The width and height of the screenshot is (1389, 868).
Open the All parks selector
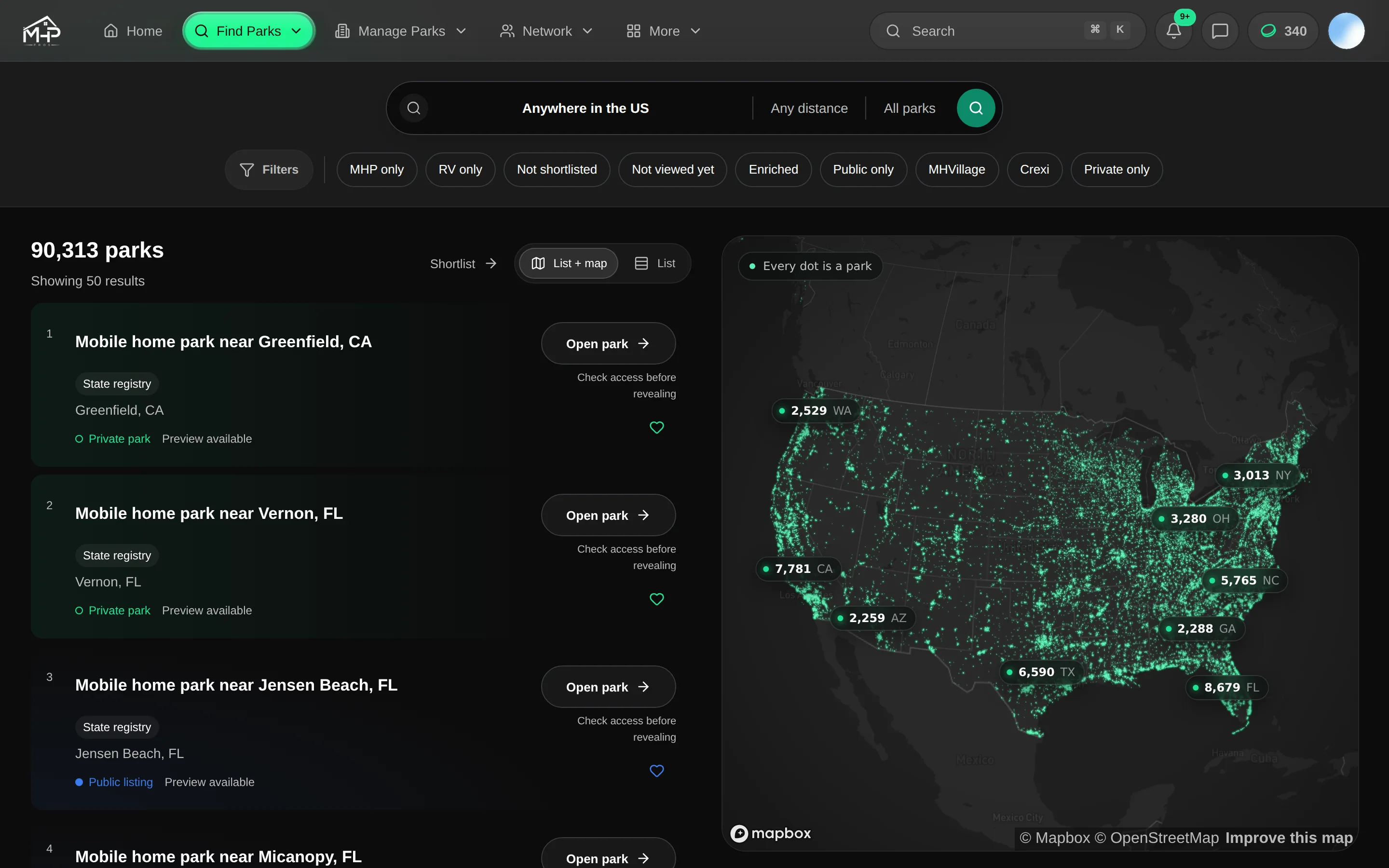[x=909, y=108]
